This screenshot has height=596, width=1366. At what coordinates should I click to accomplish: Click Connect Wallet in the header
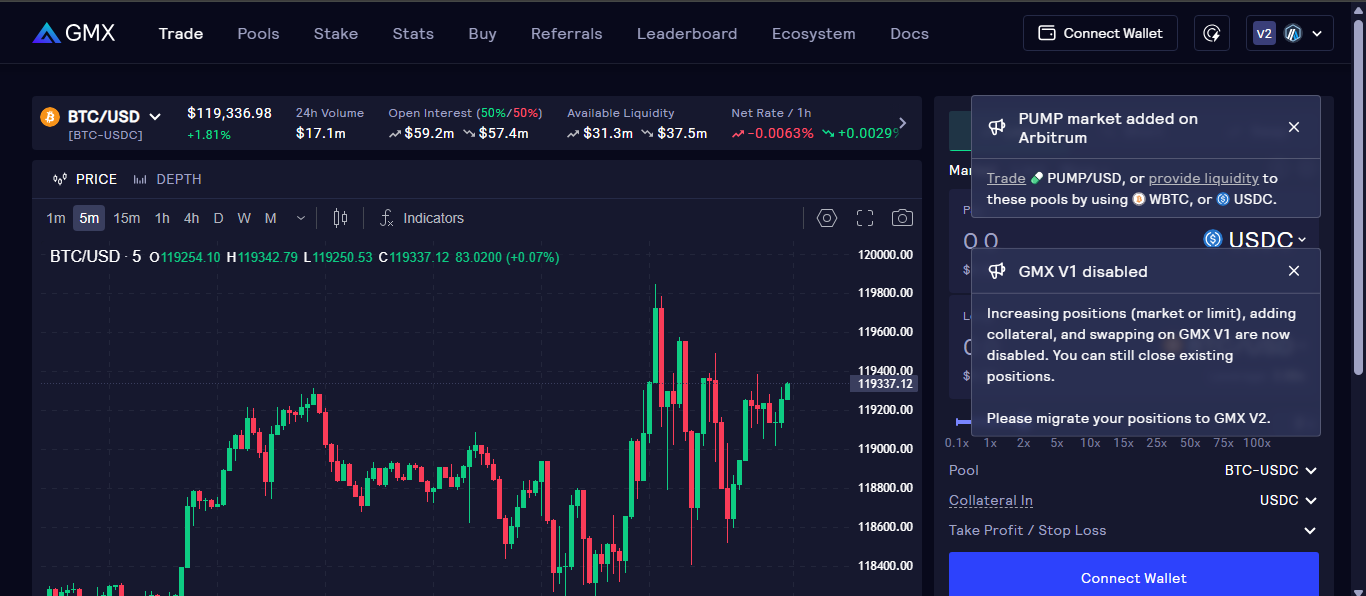tap(1100, 33)
